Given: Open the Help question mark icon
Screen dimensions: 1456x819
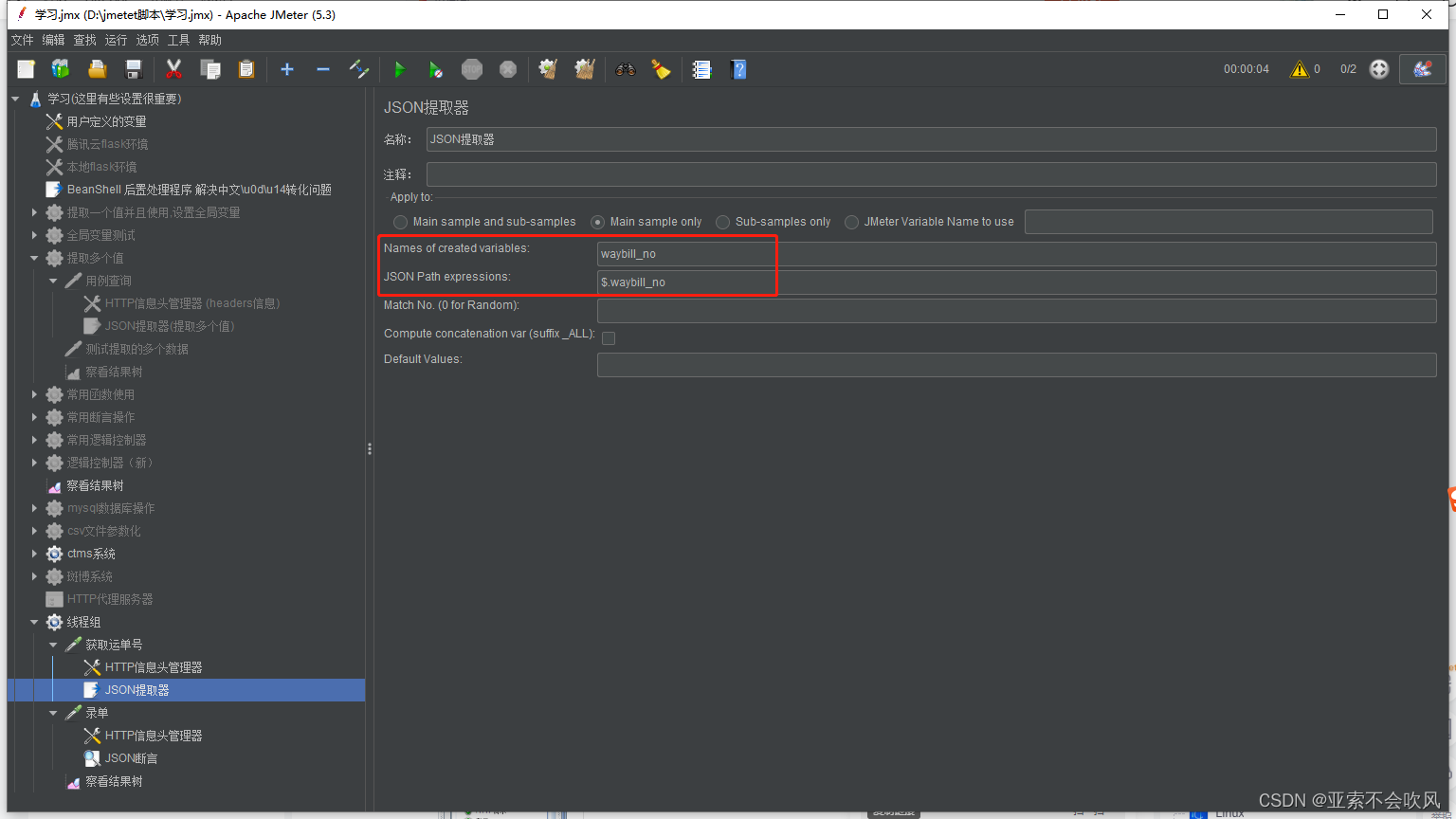Looking at the screenshot, I should [x=738, y=69].
